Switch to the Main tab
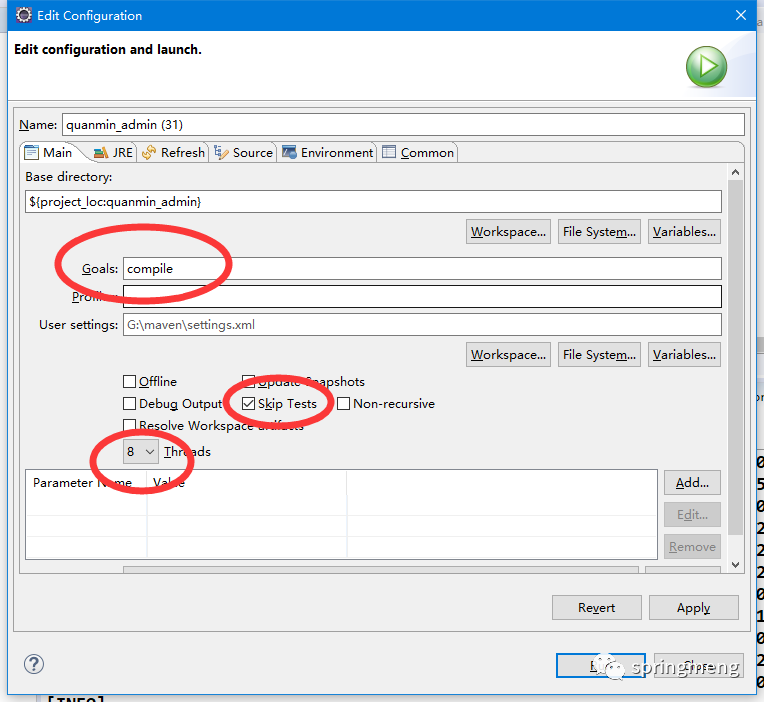This screenshot has width=764, height=702. (49, 152)
